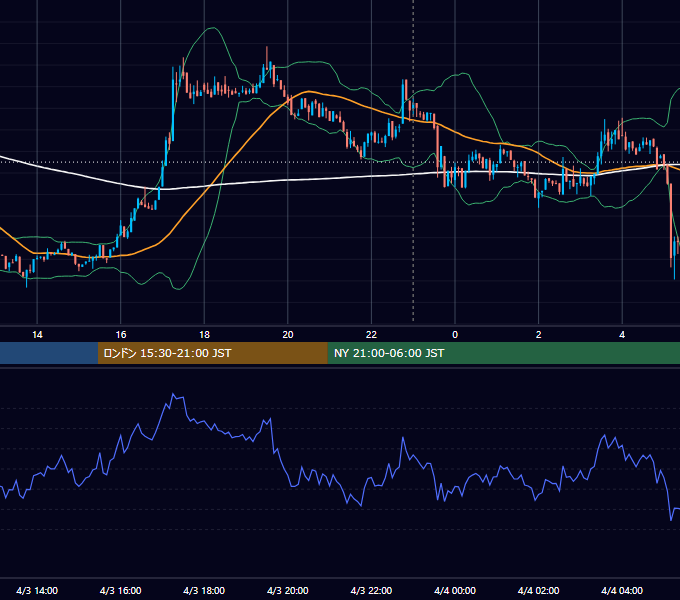Click the oscillator spike near 22:45
This screenshot has width=680, height=600.
point(403,438)
